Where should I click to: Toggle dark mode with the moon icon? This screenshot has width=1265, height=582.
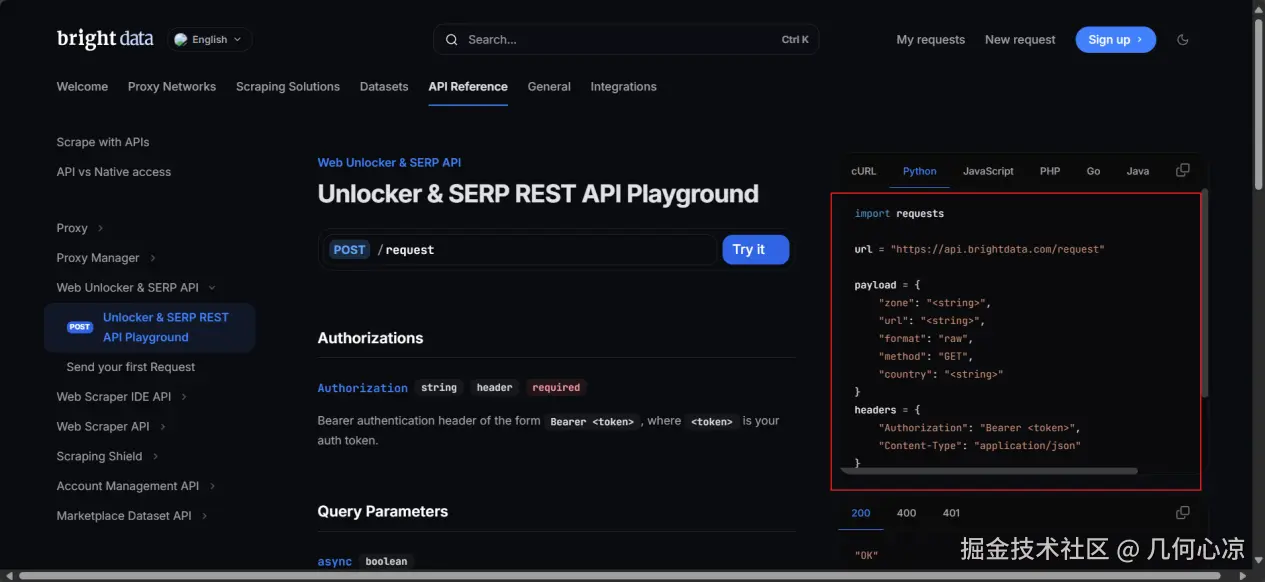tap(1183, 40)
